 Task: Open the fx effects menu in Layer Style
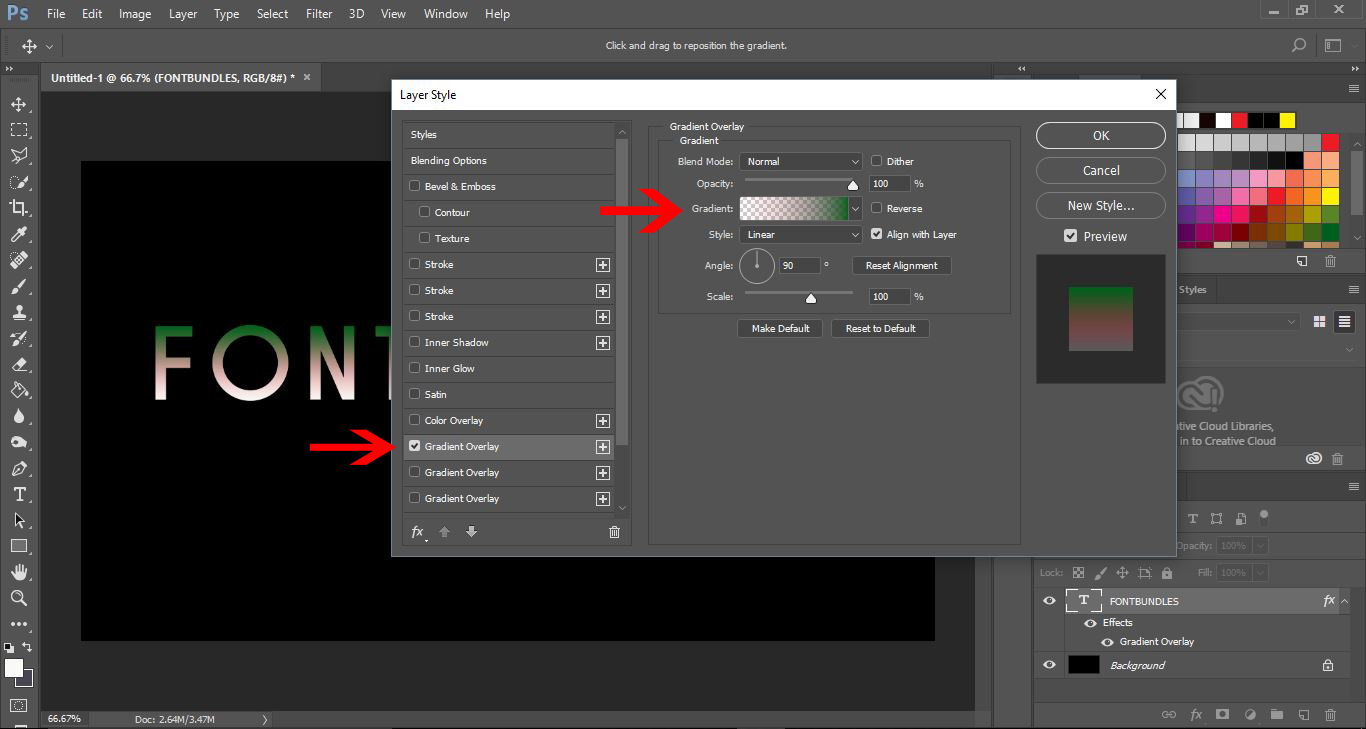[418, 532]
